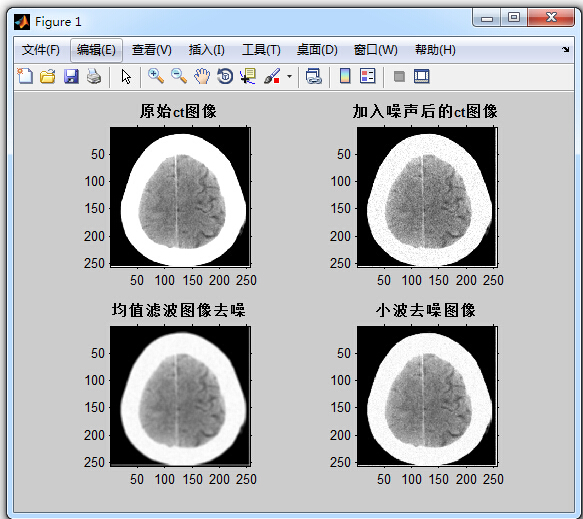This screenshot has height=519, width=583.
Task: Activate the Zoom In magnifier tool
Action: [156, 76]
